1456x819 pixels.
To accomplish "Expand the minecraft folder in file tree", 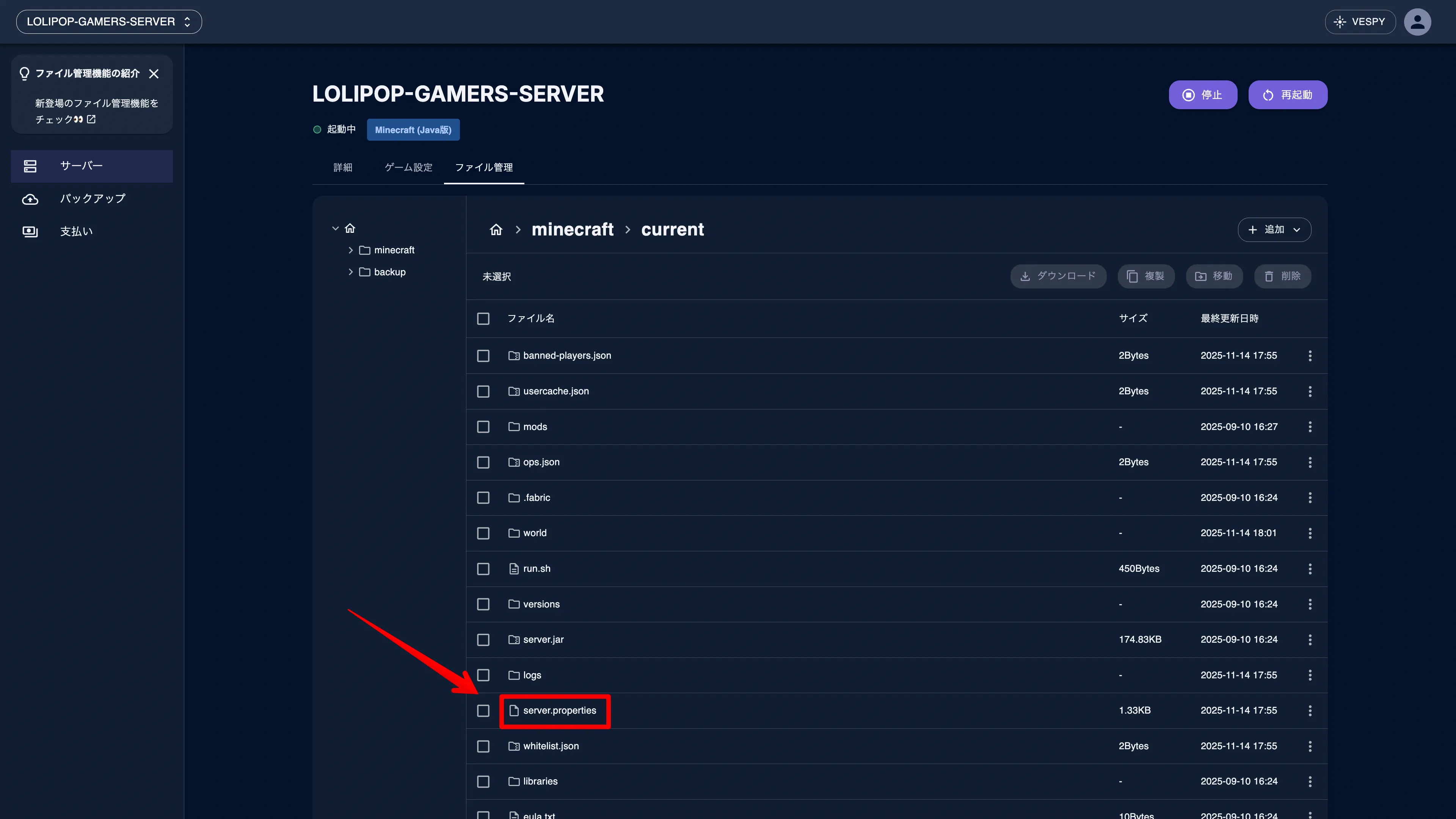I will tap(351, 250).
